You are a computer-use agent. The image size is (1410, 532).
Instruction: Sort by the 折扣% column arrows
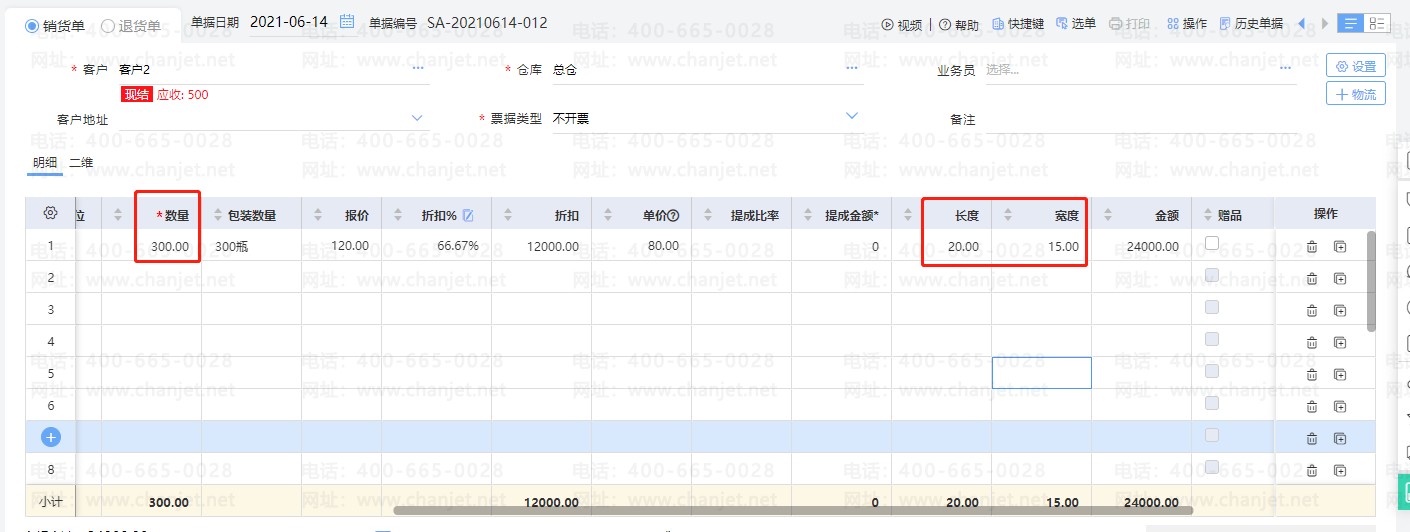pyautogui.click(x=399, y=215)
